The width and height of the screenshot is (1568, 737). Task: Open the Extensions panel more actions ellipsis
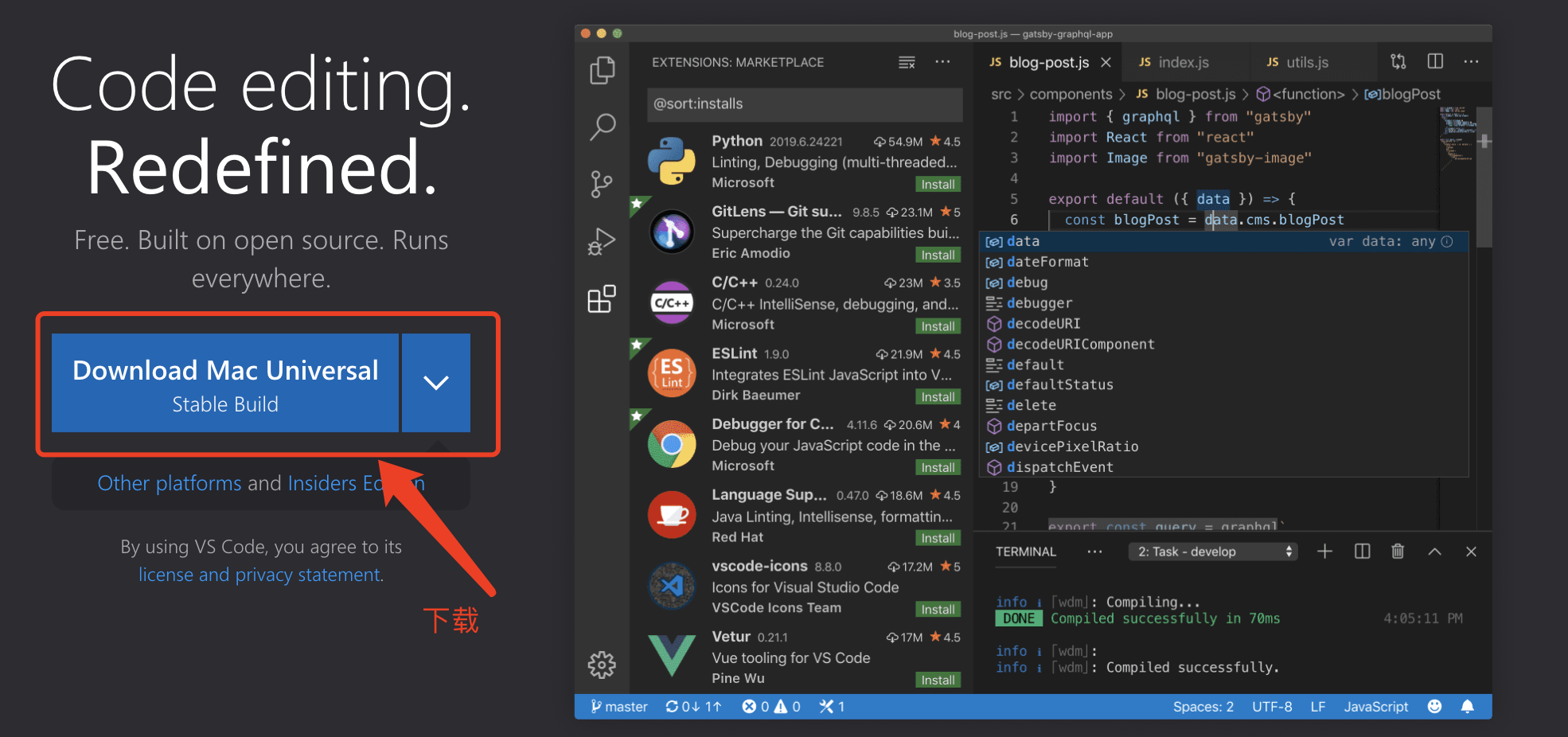(x=942, y=61)
